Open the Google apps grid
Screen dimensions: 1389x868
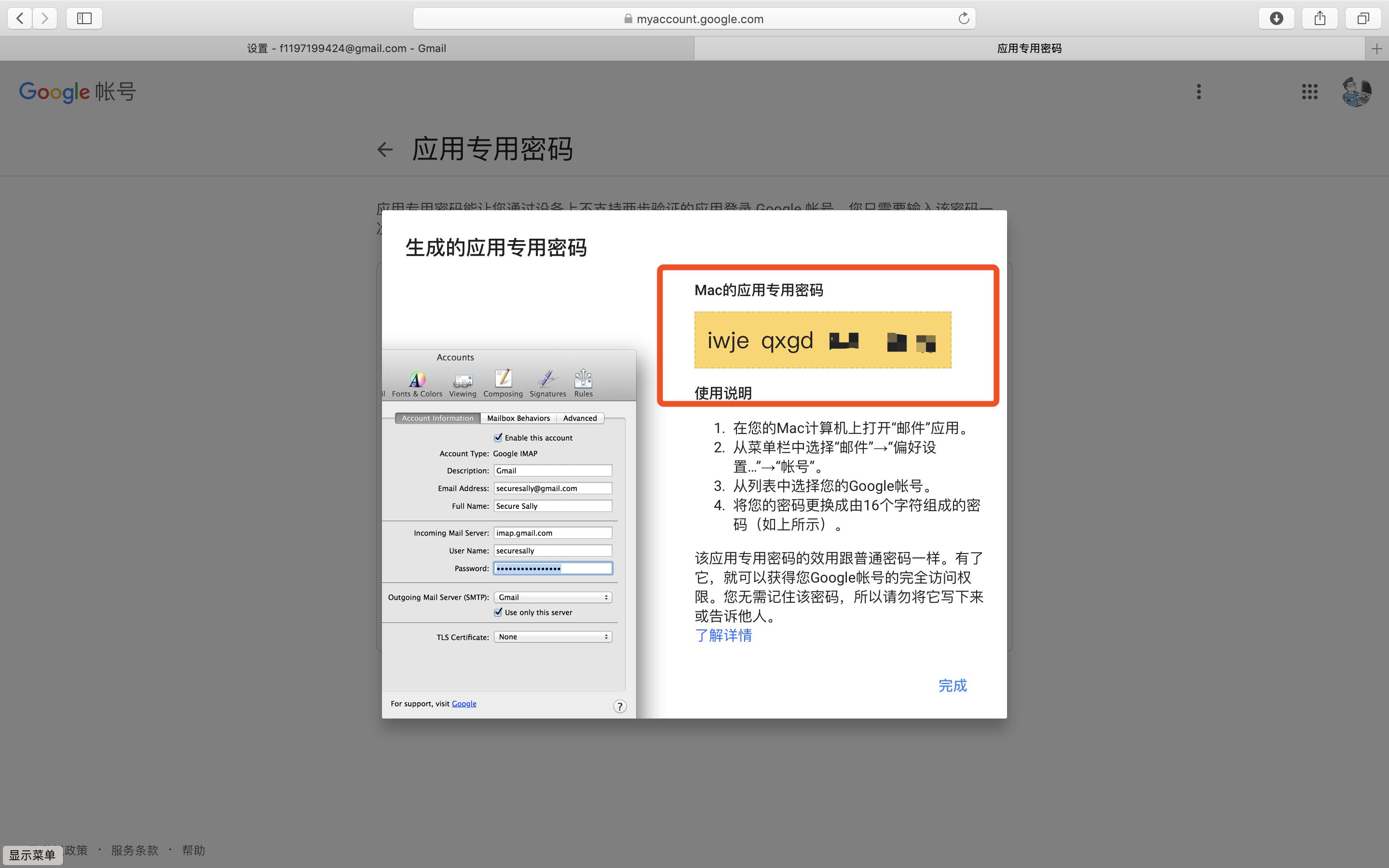pyautogui.click(x=1309, y=92)
